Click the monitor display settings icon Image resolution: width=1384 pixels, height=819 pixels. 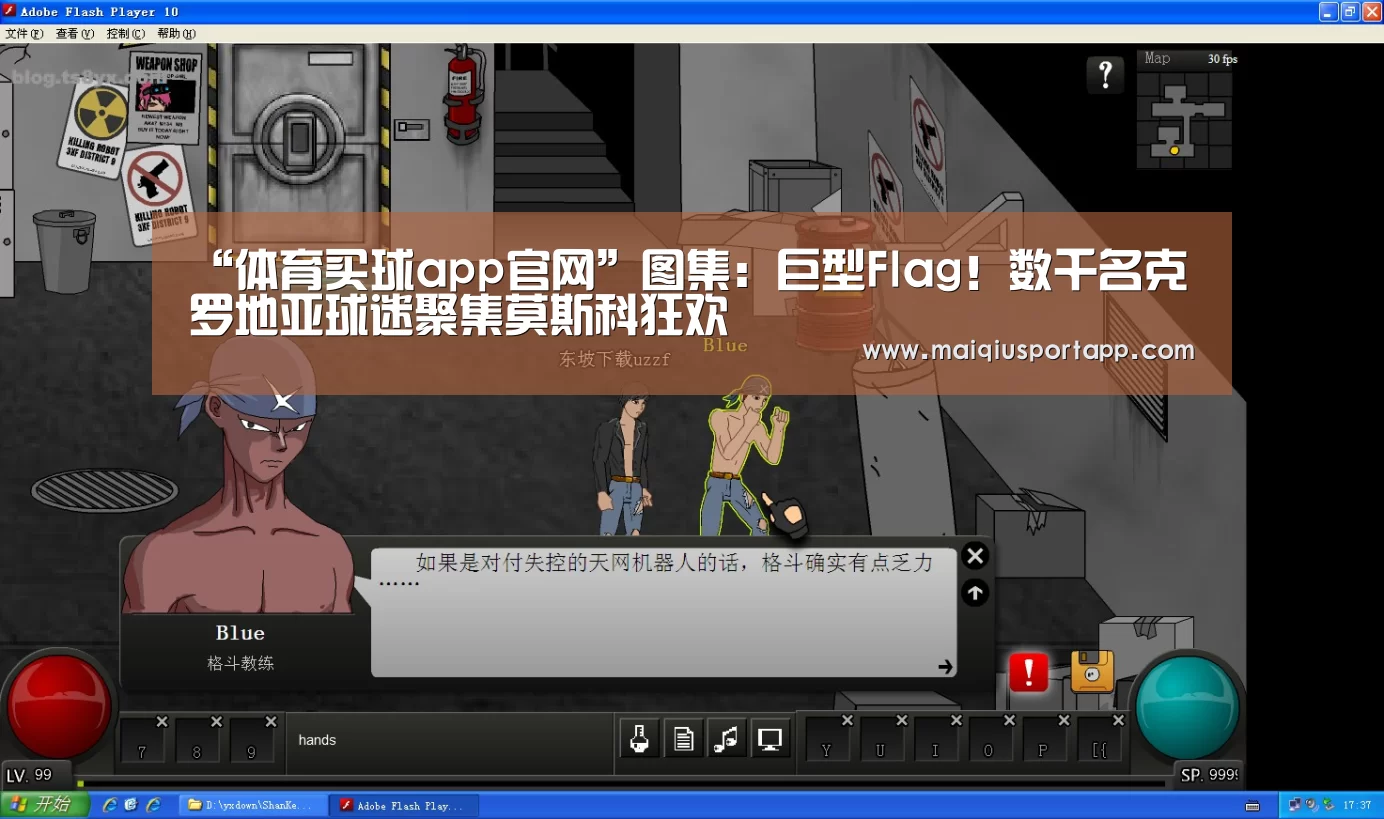(x=770, y=739)
